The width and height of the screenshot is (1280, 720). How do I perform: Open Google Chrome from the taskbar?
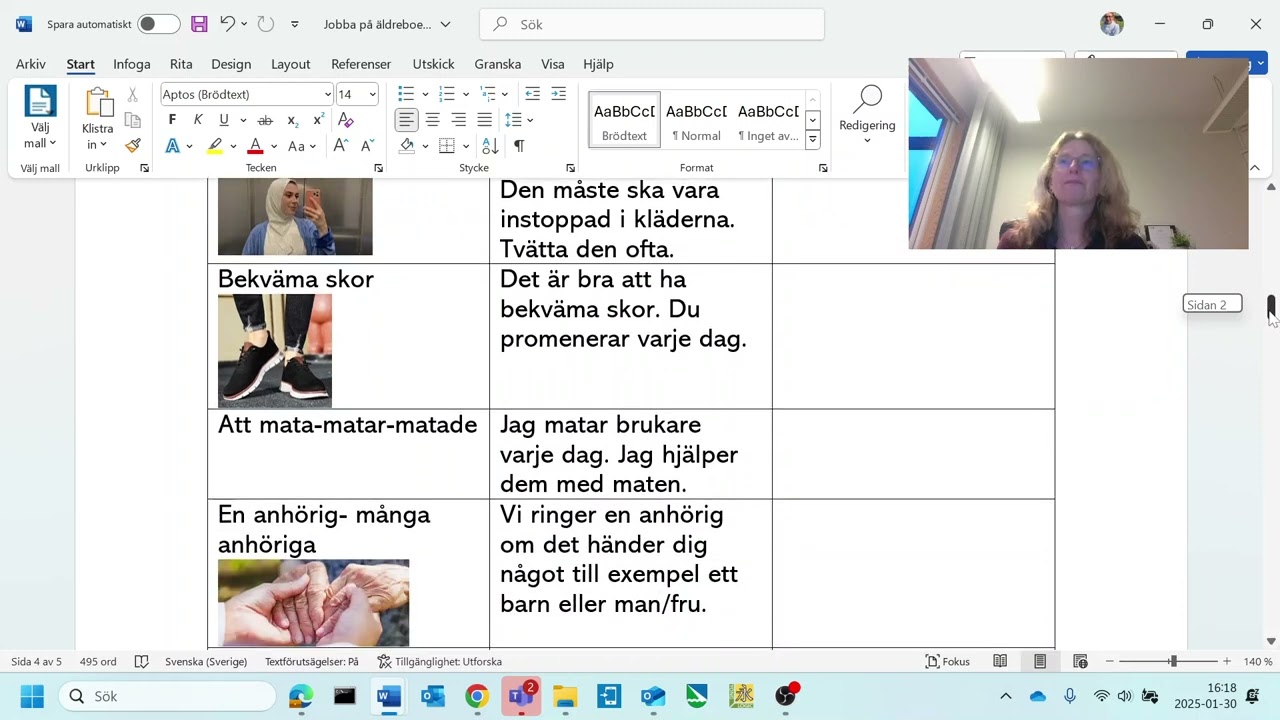tap(477, 696)
